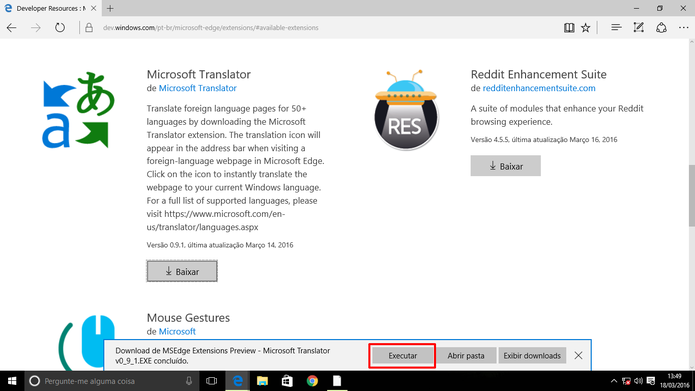
Task: Click Abrir pasta in download bar
Action: click(465, 356)
